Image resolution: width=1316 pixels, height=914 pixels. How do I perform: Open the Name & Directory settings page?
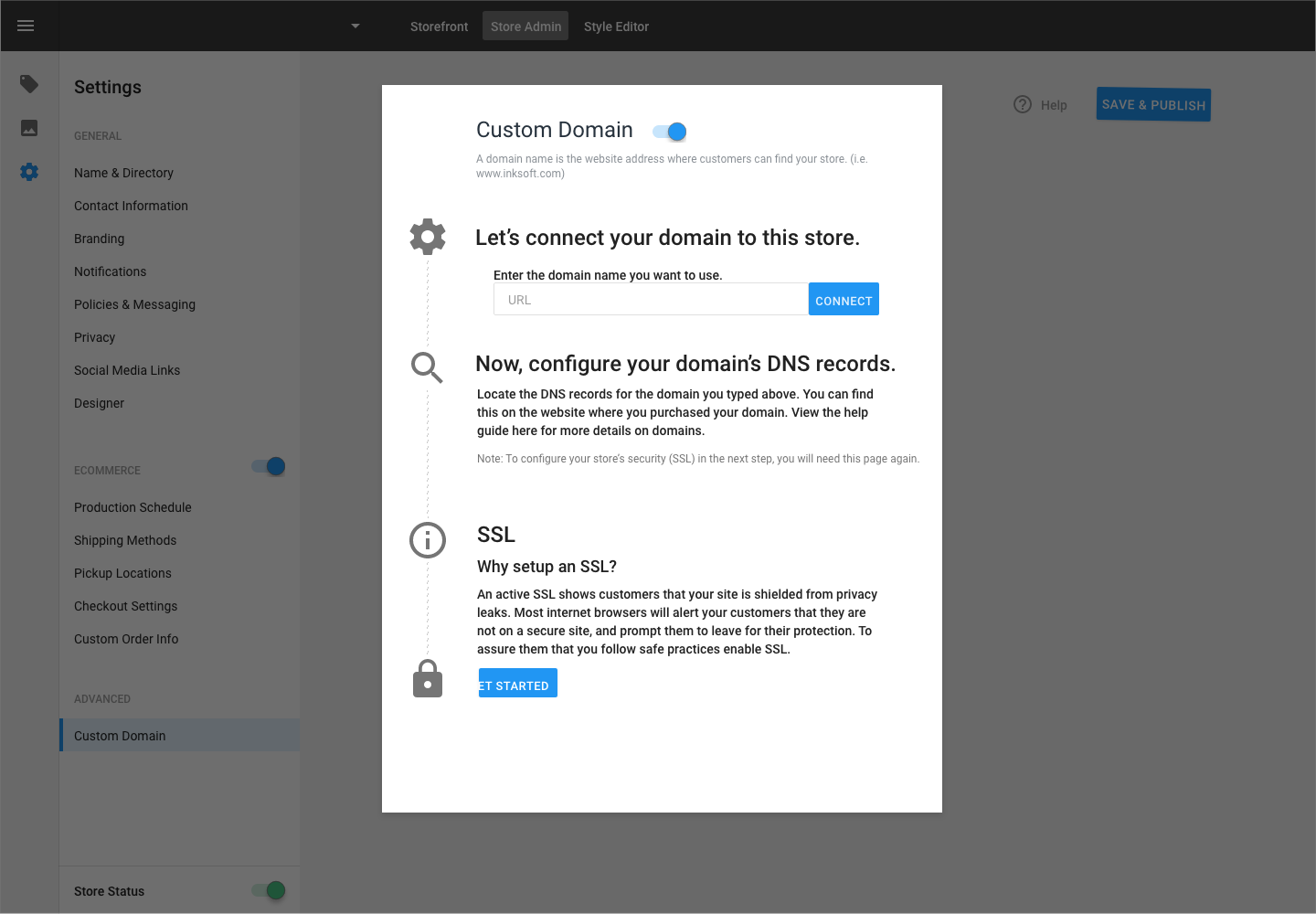pyautogui.click(x=123, y=173)
